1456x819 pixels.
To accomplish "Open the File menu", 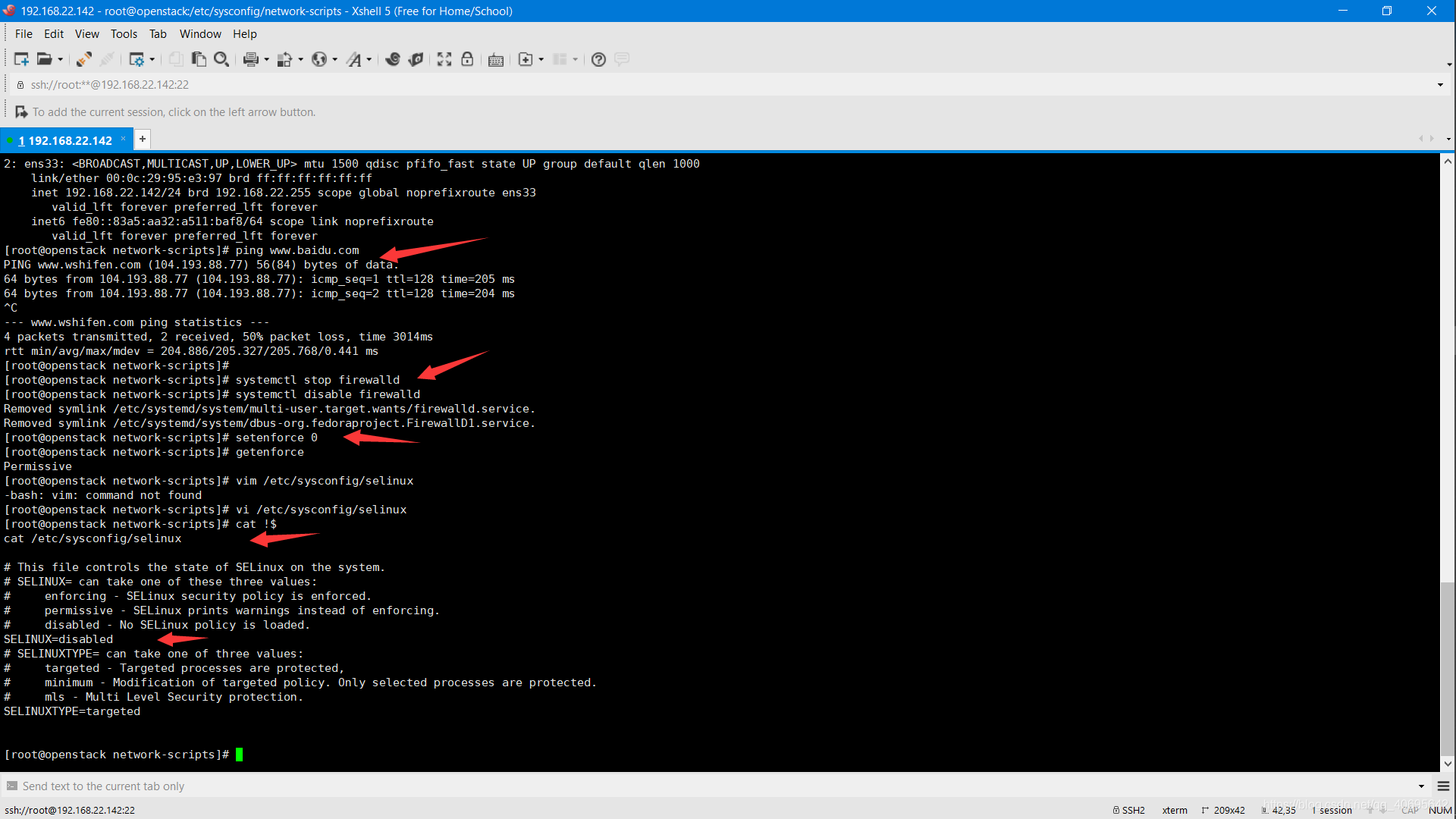I will click(x=24, y=34).
